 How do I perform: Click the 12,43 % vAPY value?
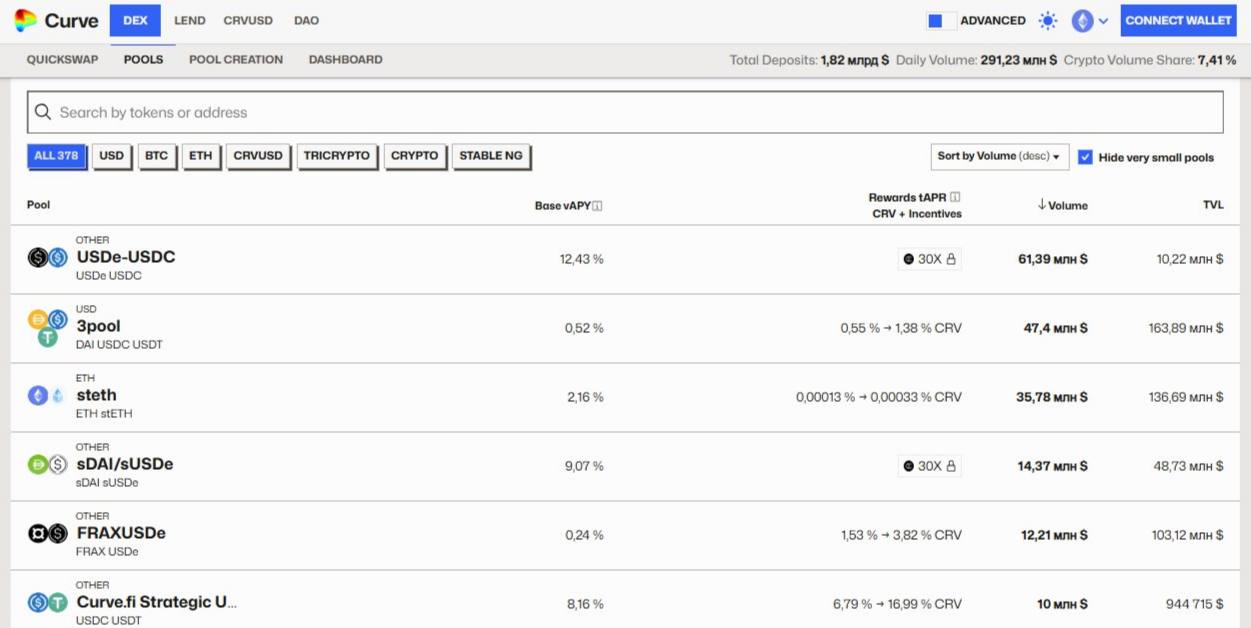point(582,259)
